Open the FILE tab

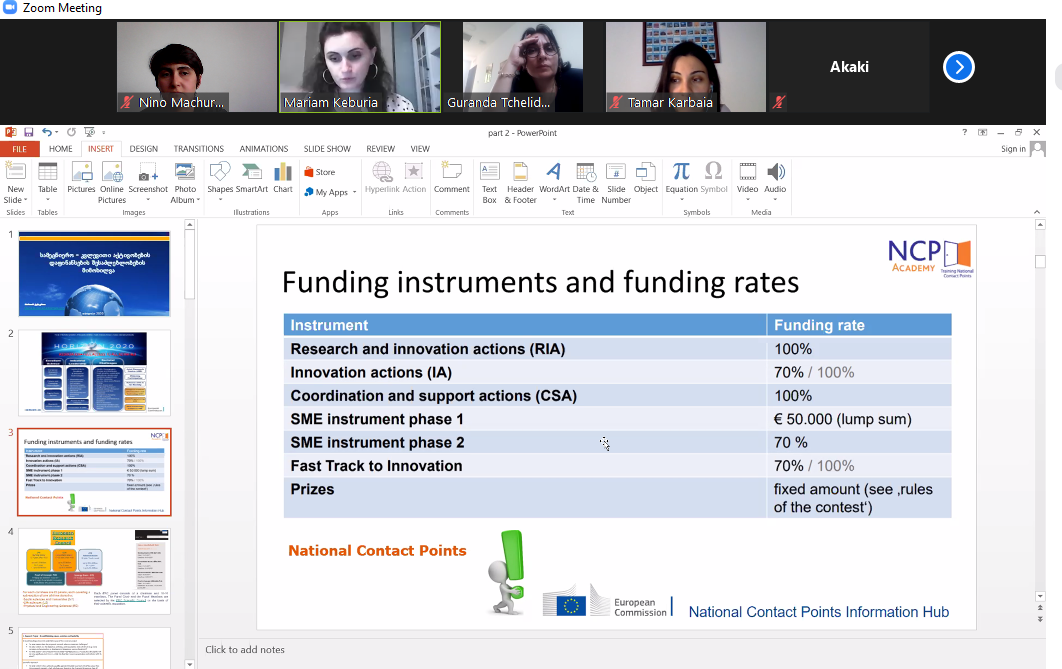coord(20,149)
